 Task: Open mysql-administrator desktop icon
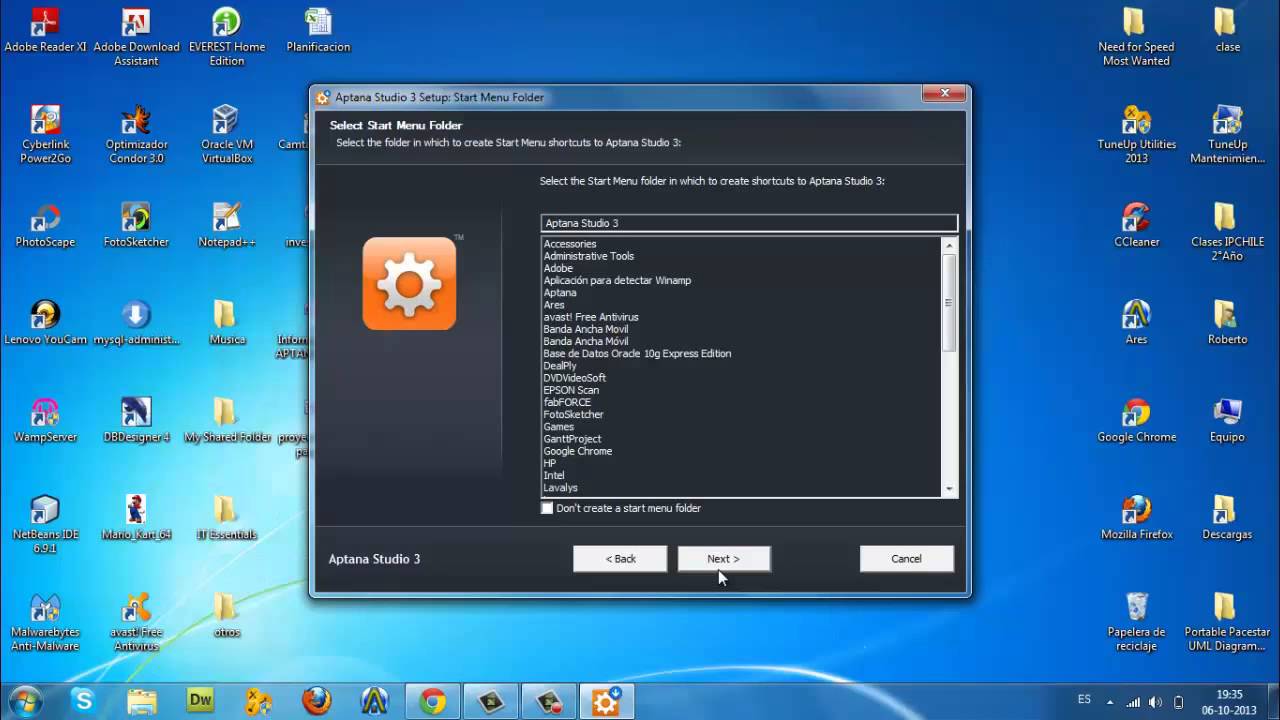click(136, 323)
